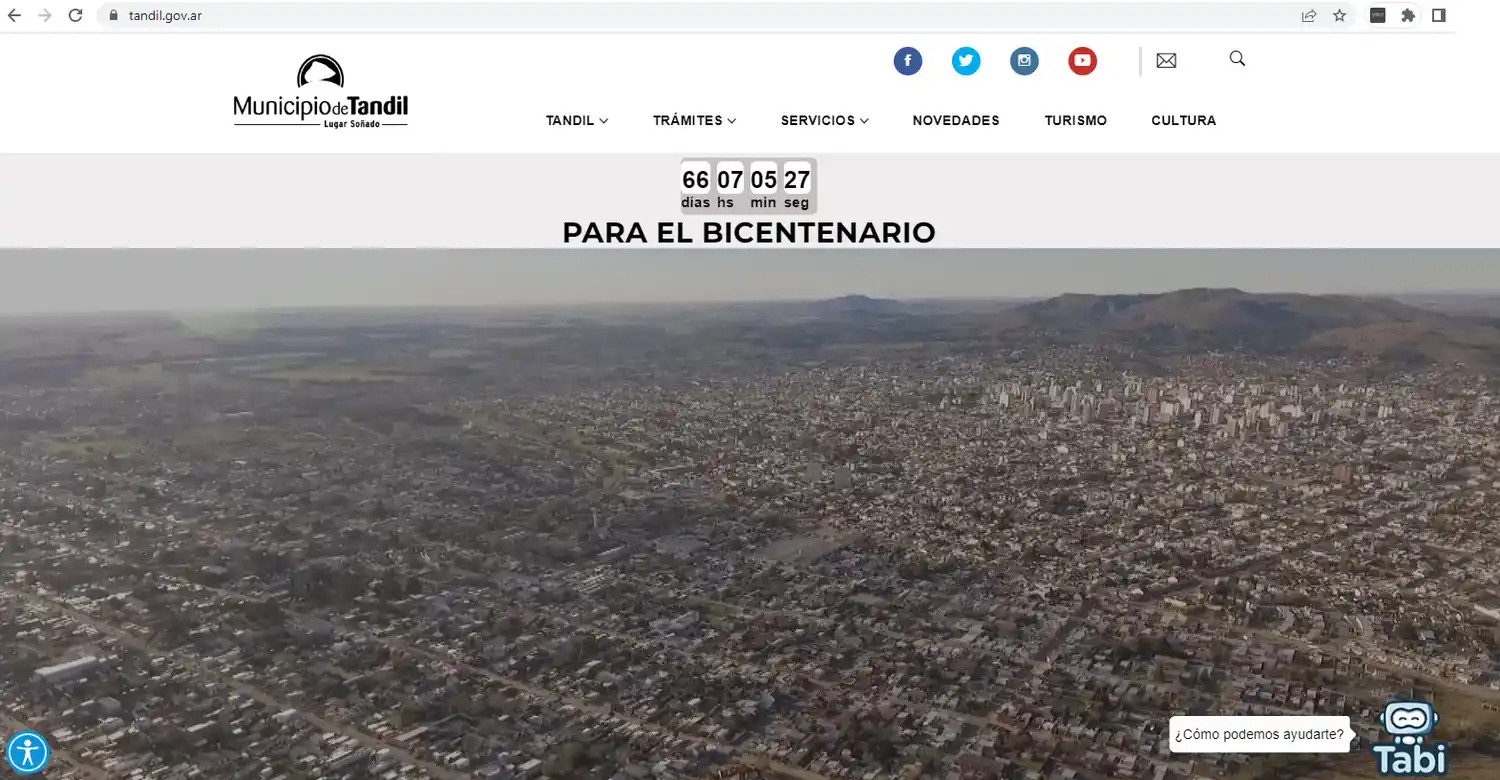Navigate to the CULTURA page

(1183, 120)
